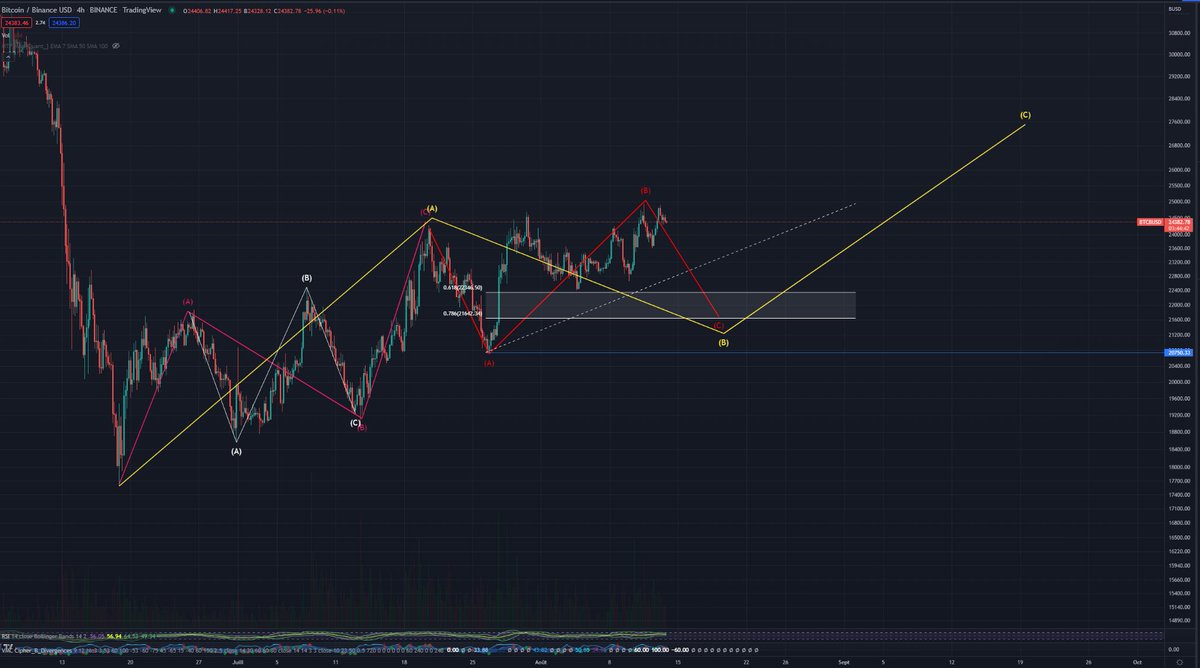Click the blue ask price label 24386.20
Viewport: 1200px width, 668px height.
[62, 22]
